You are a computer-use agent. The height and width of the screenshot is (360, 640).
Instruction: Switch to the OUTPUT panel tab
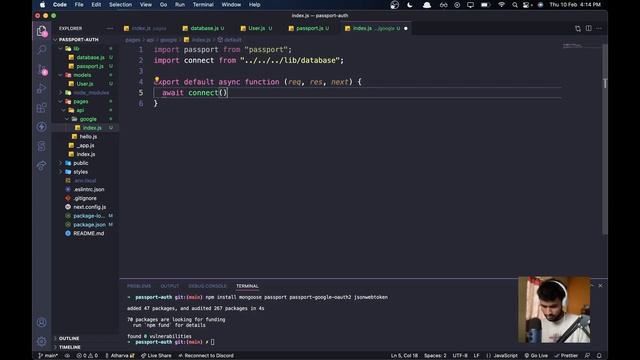tap(169, 286)
